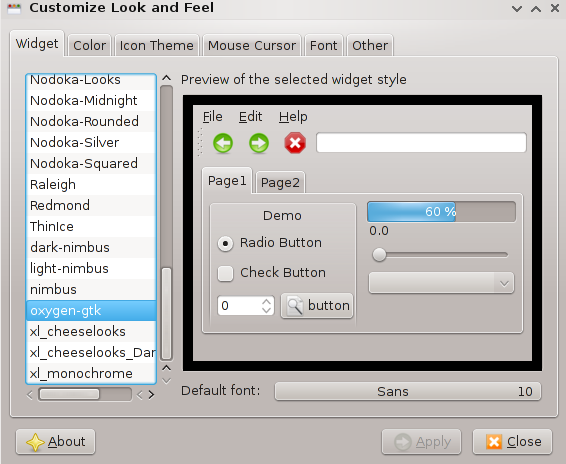
Task: Open the Default font Sans selector
Action: 408,391
